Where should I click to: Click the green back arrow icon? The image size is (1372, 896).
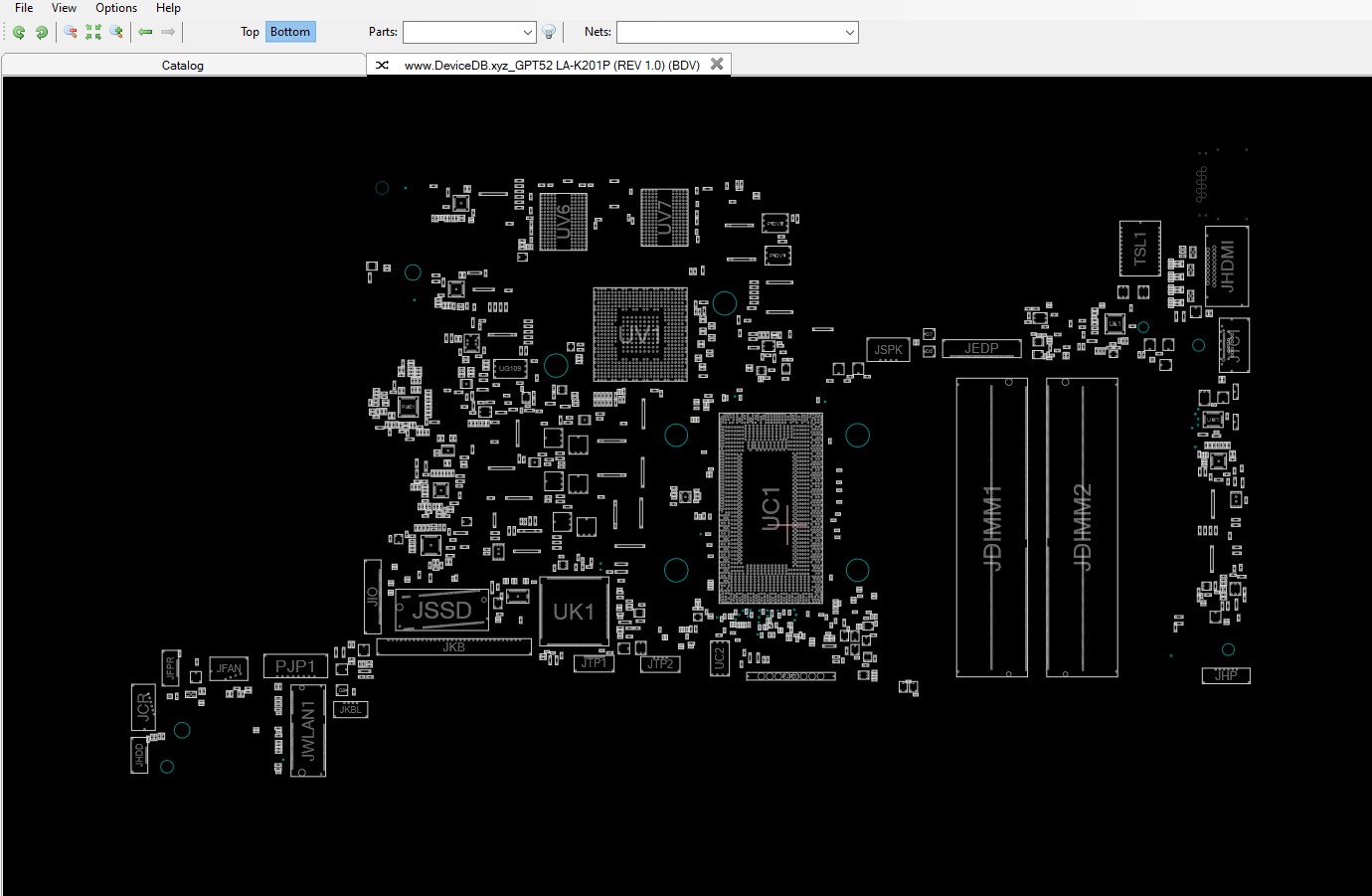tap(145, 32)
